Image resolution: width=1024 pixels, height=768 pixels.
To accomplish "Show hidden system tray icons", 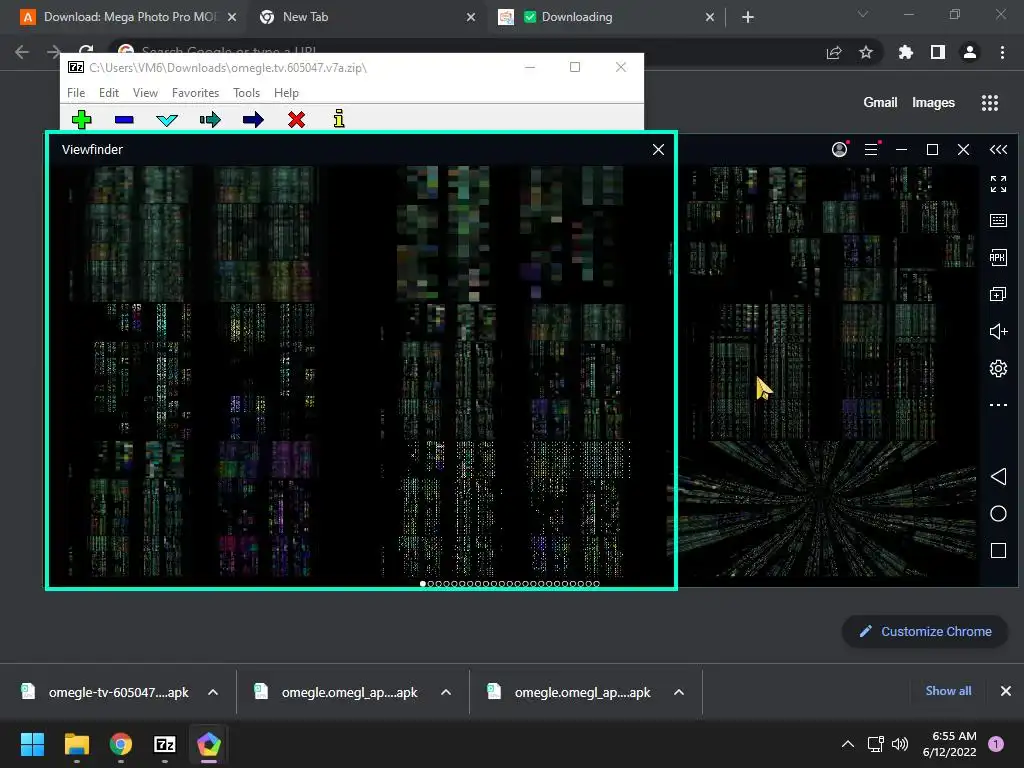I will (x=848, y=744).
